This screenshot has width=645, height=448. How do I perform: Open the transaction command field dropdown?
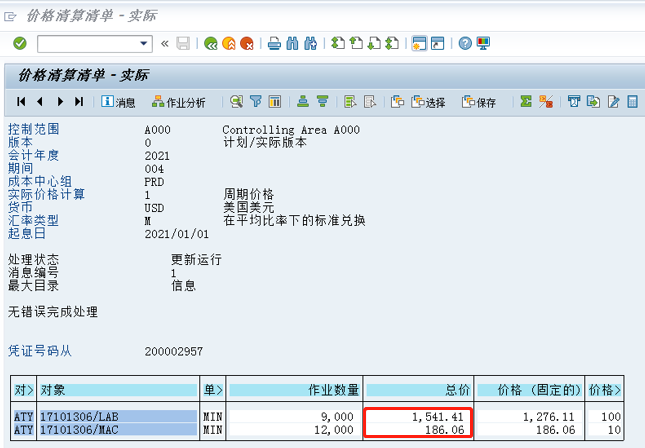(x=144, y=43)
